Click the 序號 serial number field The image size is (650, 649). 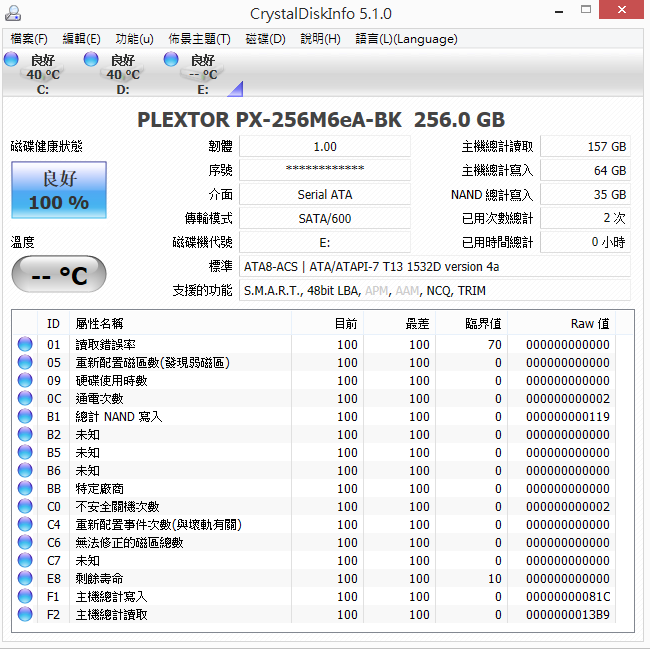click(x=325, y=170)
